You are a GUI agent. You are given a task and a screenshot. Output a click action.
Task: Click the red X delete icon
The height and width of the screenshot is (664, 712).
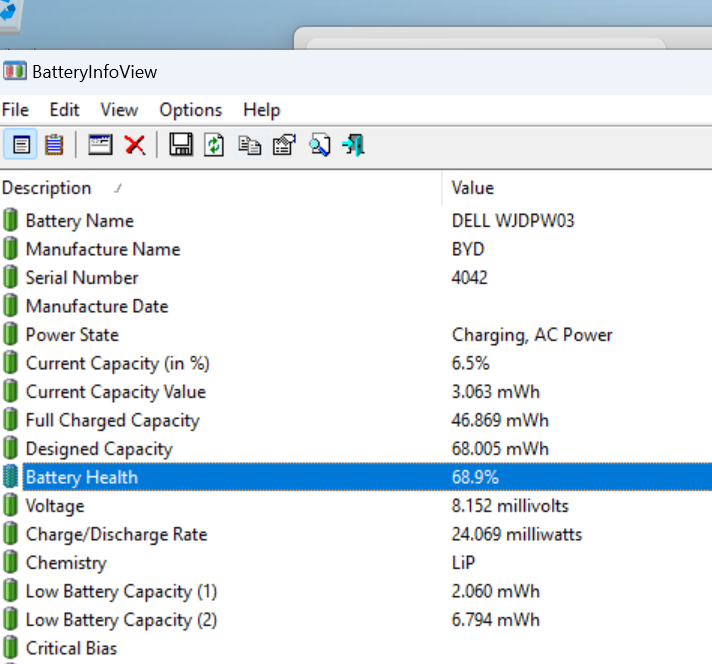[135, 145]
